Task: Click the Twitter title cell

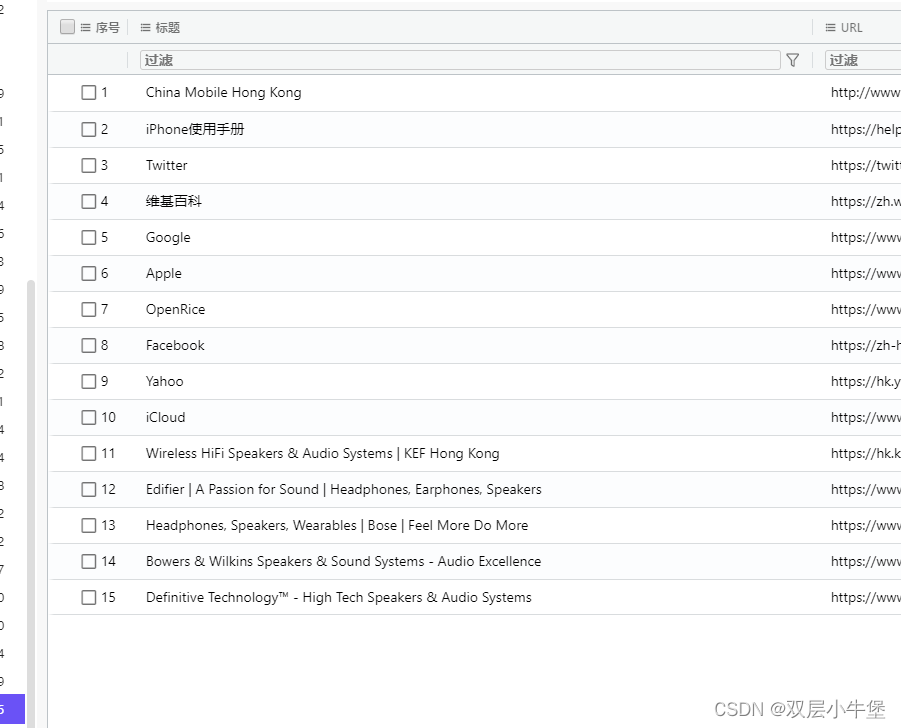Action: coord(167,165)
